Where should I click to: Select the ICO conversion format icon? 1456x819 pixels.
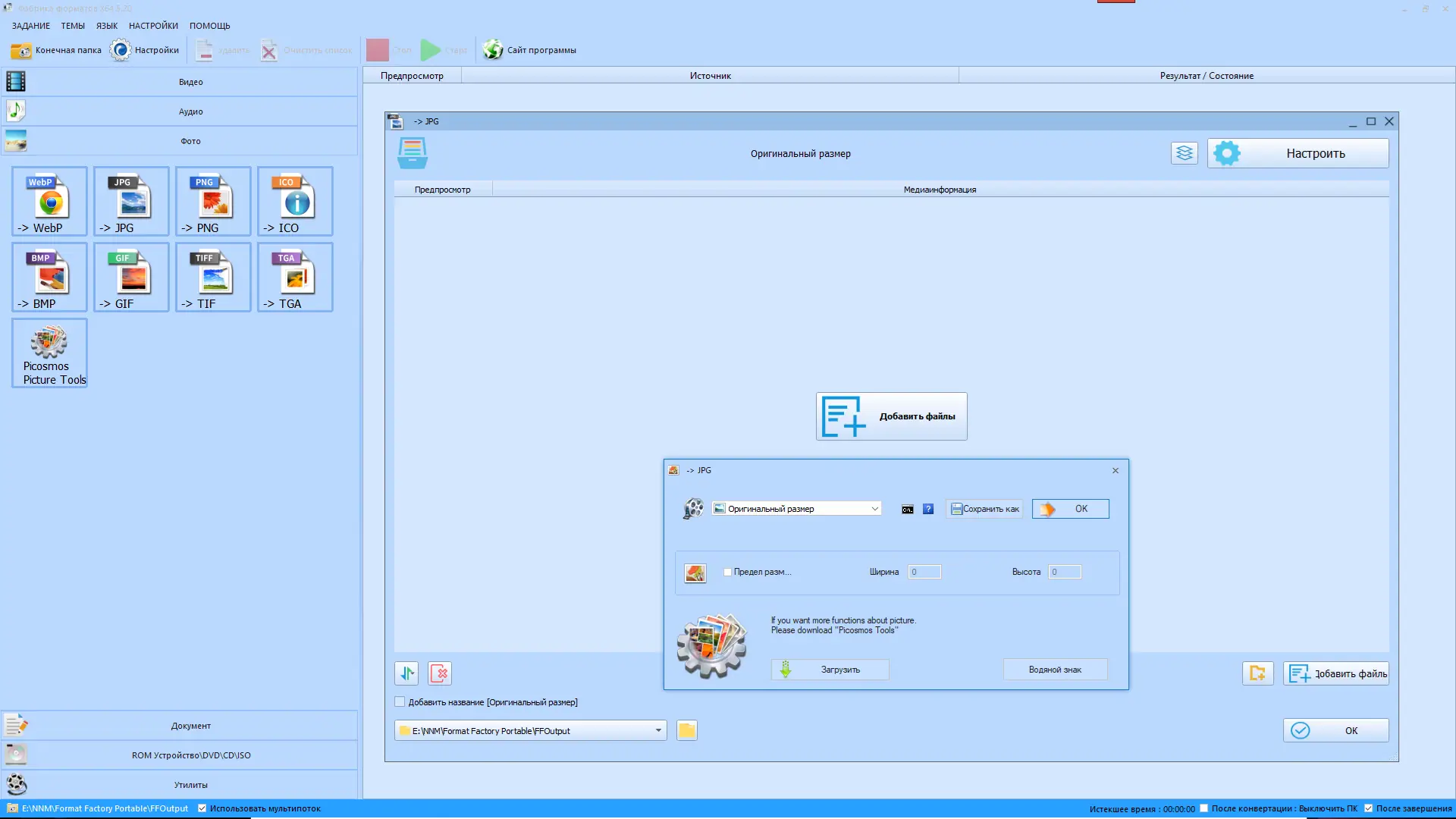295,201
